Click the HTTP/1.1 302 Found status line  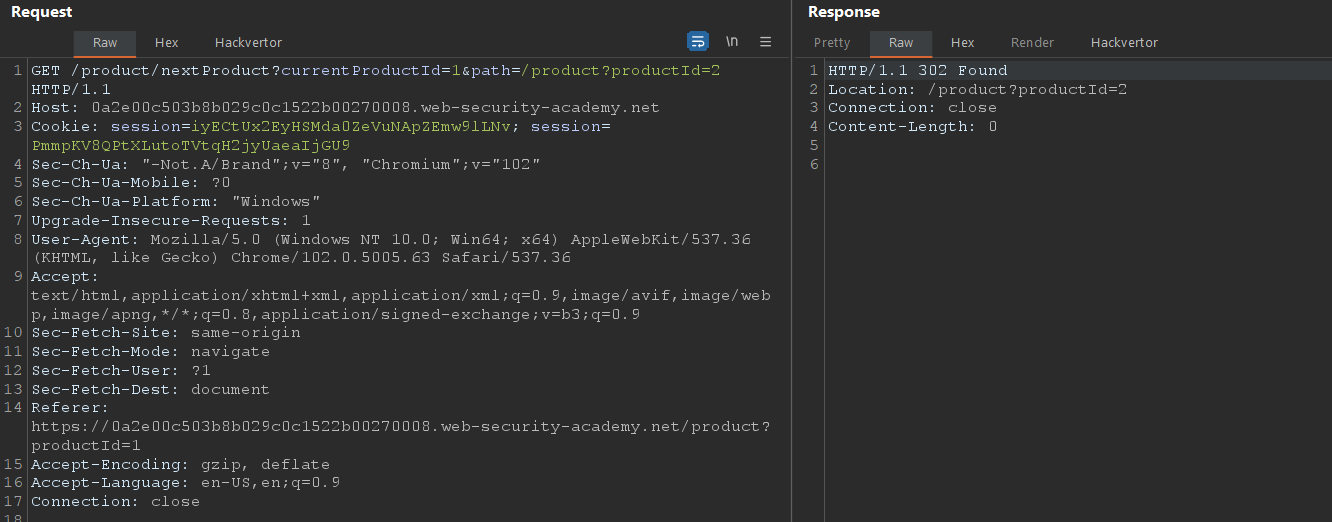[917, 71]
